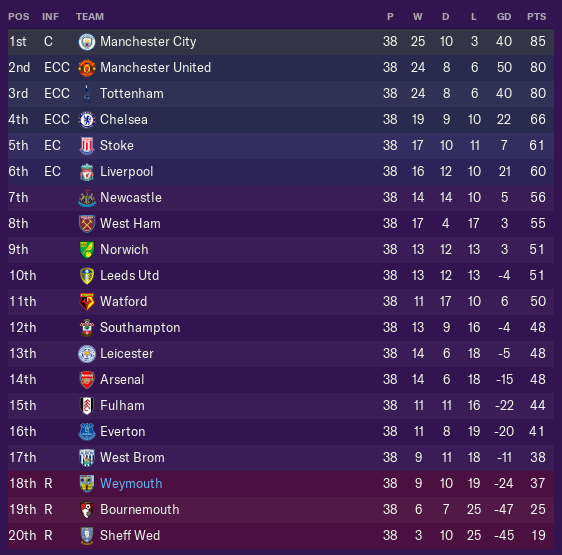Click the Manchester United club badge

(x=87, y=68)
